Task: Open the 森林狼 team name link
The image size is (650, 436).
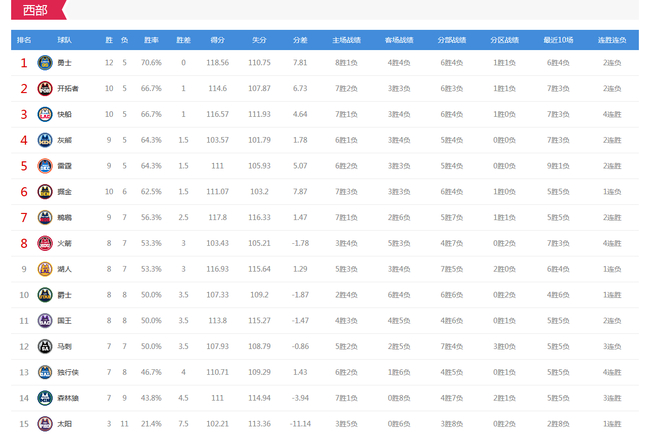Action: tap(68, 398)
